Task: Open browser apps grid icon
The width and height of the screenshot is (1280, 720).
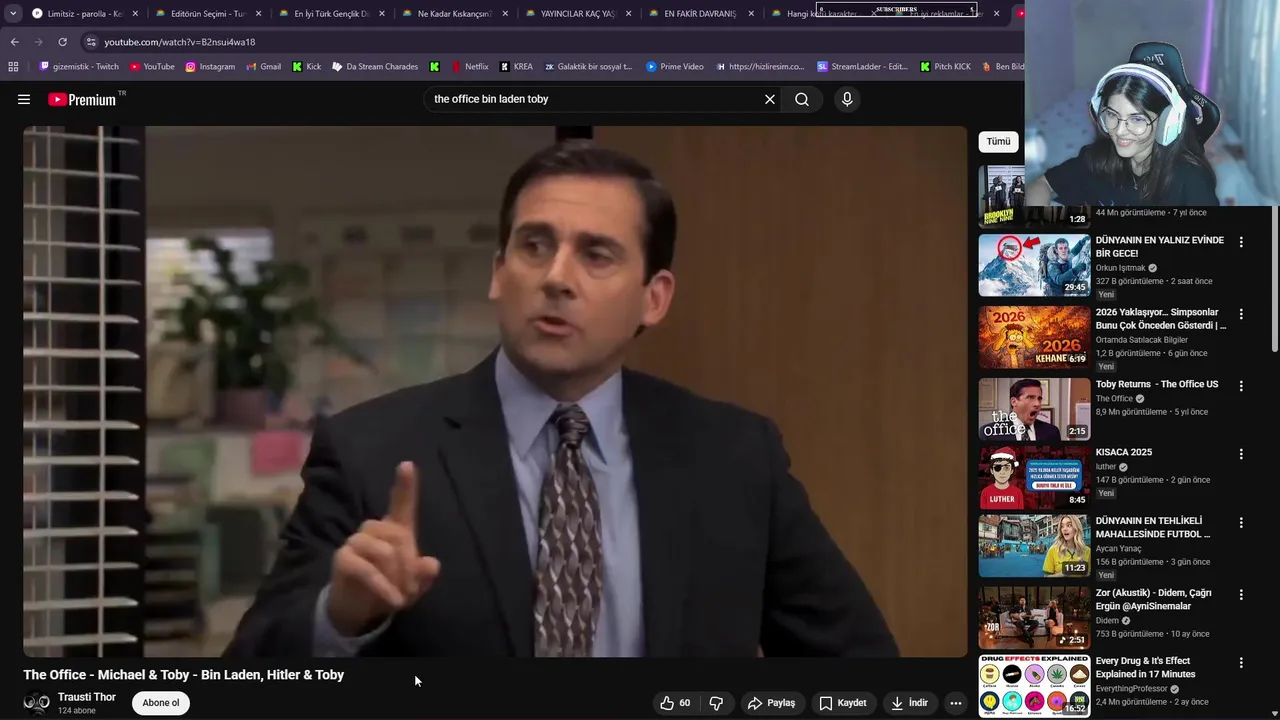Action: point(13,67)
